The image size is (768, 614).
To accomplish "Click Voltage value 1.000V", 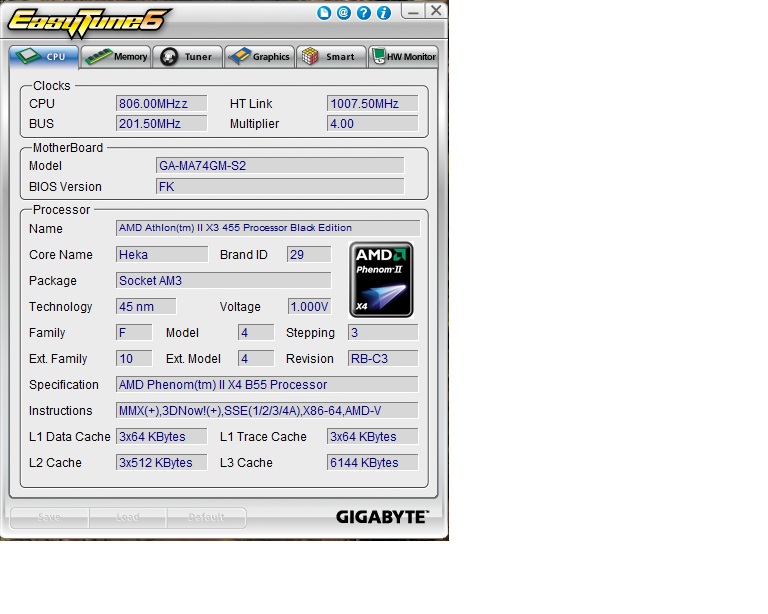I will coord(310,307).
